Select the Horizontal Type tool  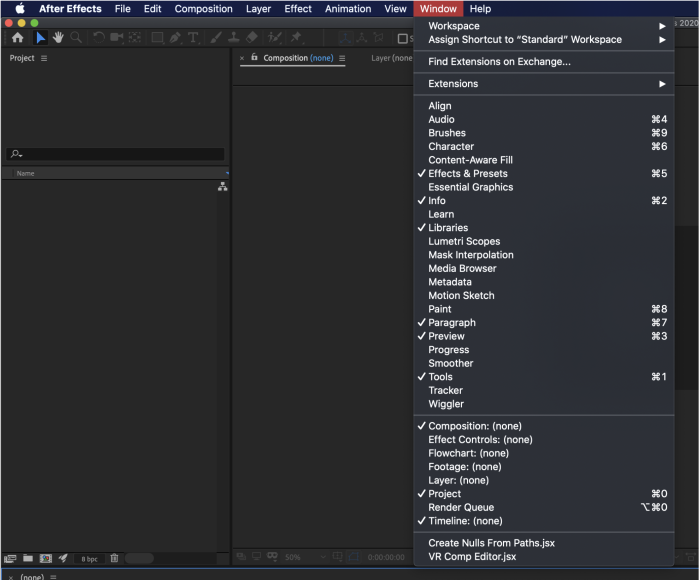pos(193,38)
